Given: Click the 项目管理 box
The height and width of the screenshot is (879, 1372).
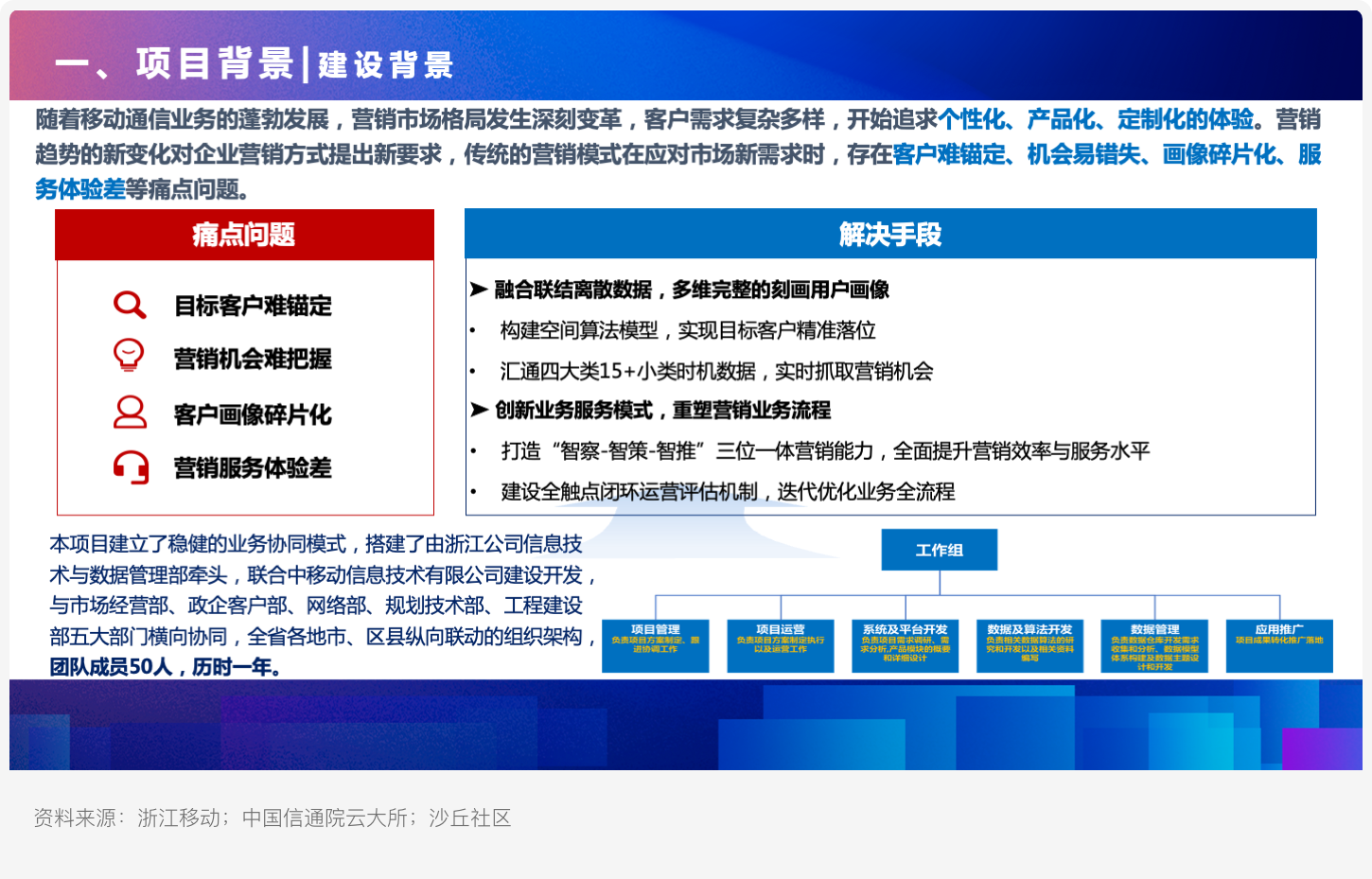Looking at the screenshot, I should point(655,645).
